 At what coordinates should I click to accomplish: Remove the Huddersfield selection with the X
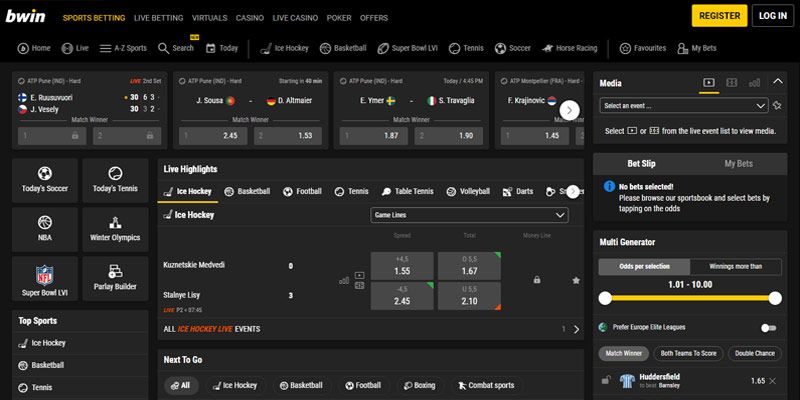(x=772, y=381)
